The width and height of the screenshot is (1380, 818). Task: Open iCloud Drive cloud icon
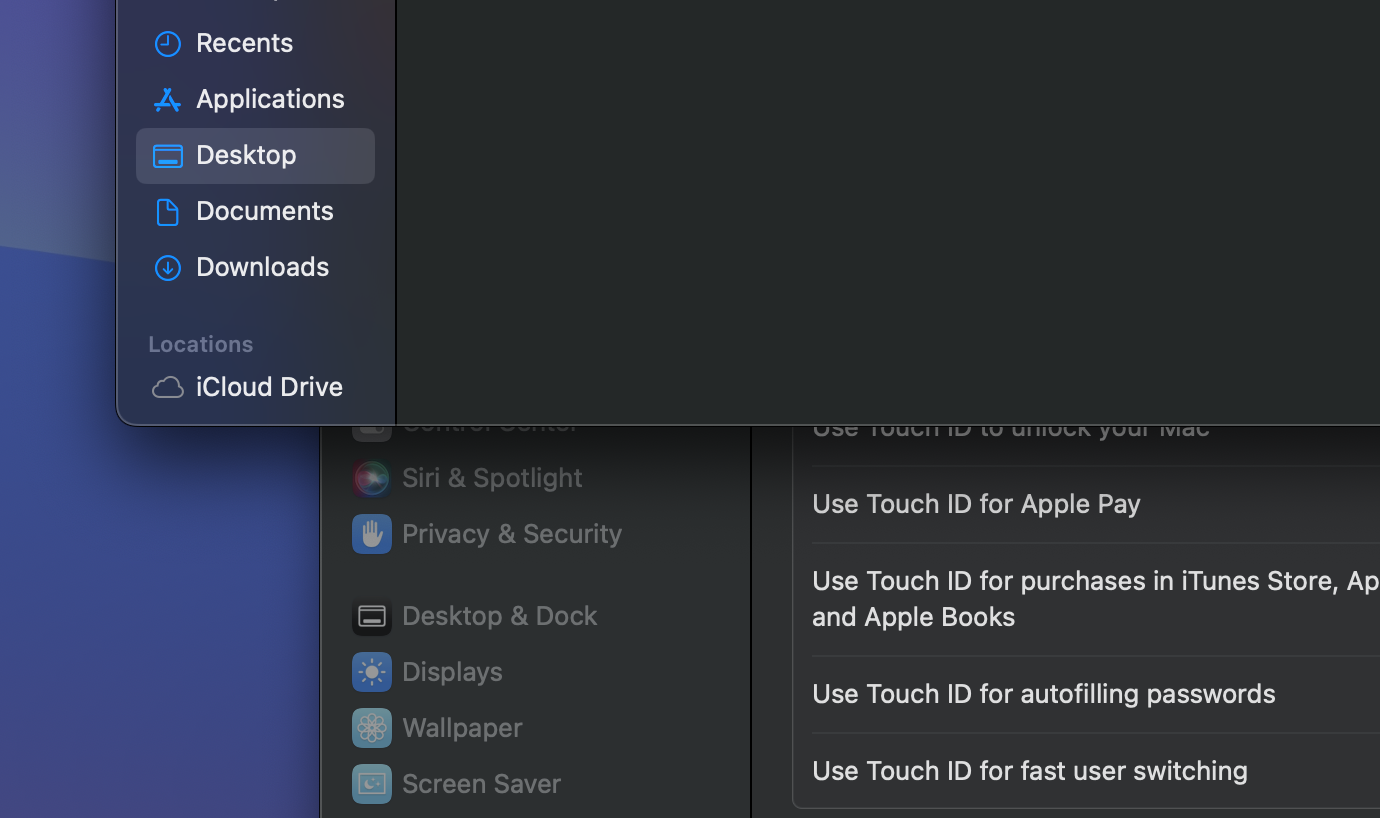pos(167,387)
